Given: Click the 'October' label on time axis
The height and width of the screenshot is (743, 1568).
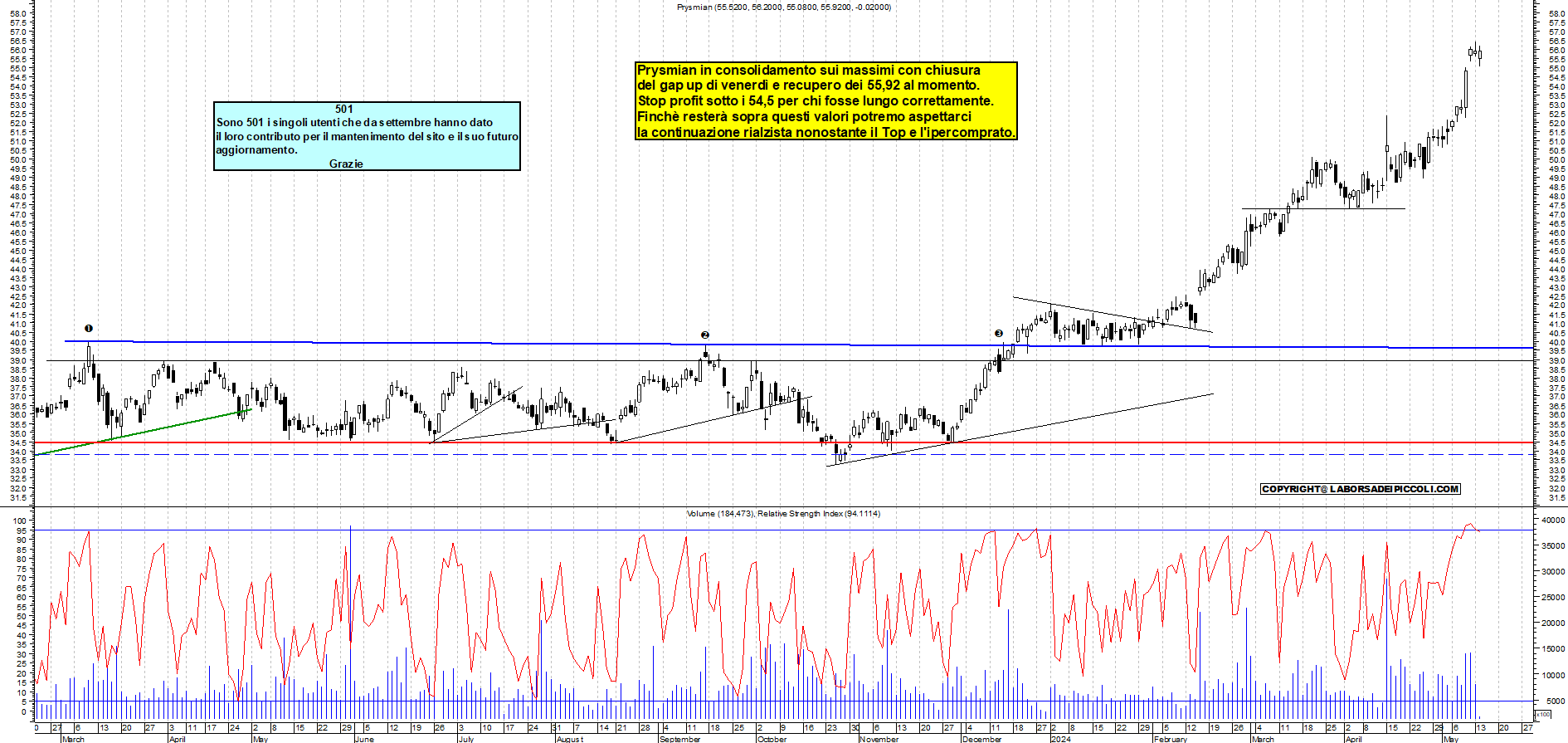Looking at the screenshot, I should pyautogui.click(x=772, y=739).
